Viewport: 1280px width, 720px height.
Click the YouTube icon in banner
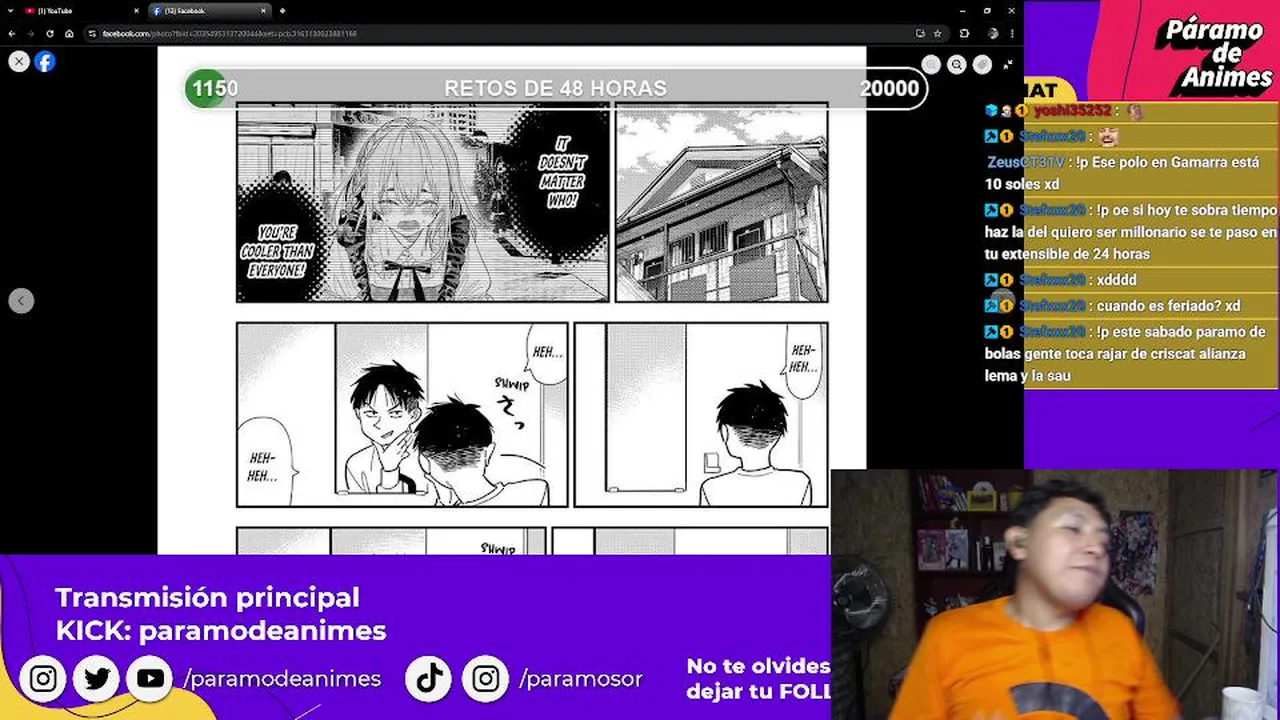[151, 679]
